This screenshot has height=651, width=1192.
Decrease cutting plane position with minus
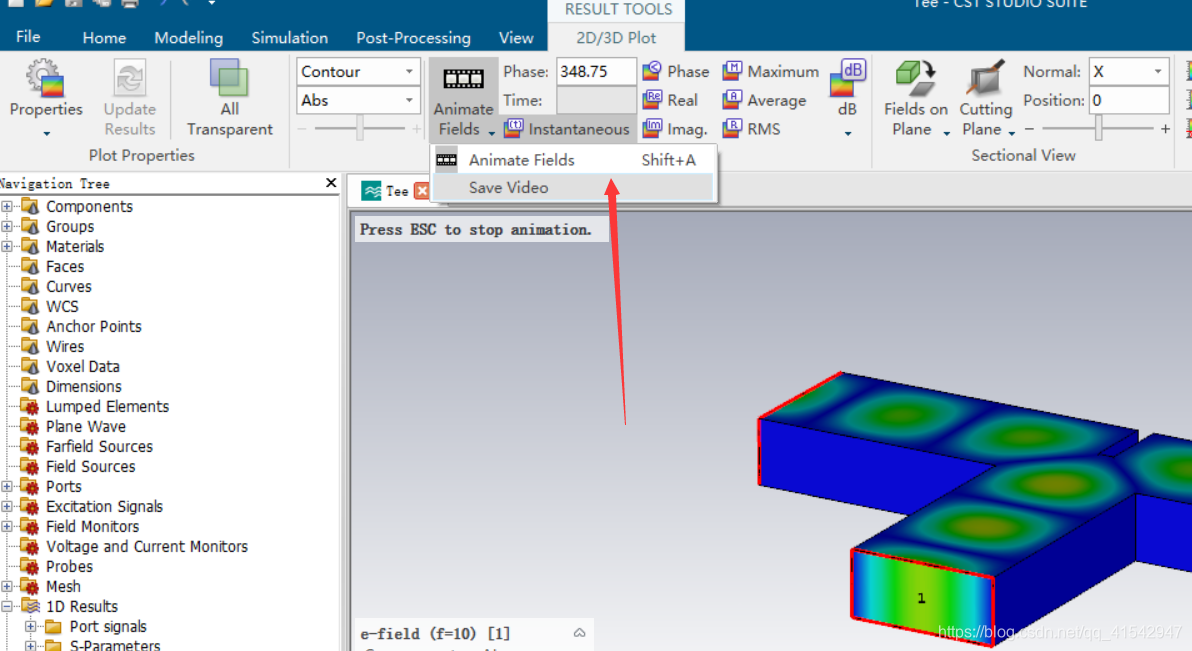[x=1029, y=129]
